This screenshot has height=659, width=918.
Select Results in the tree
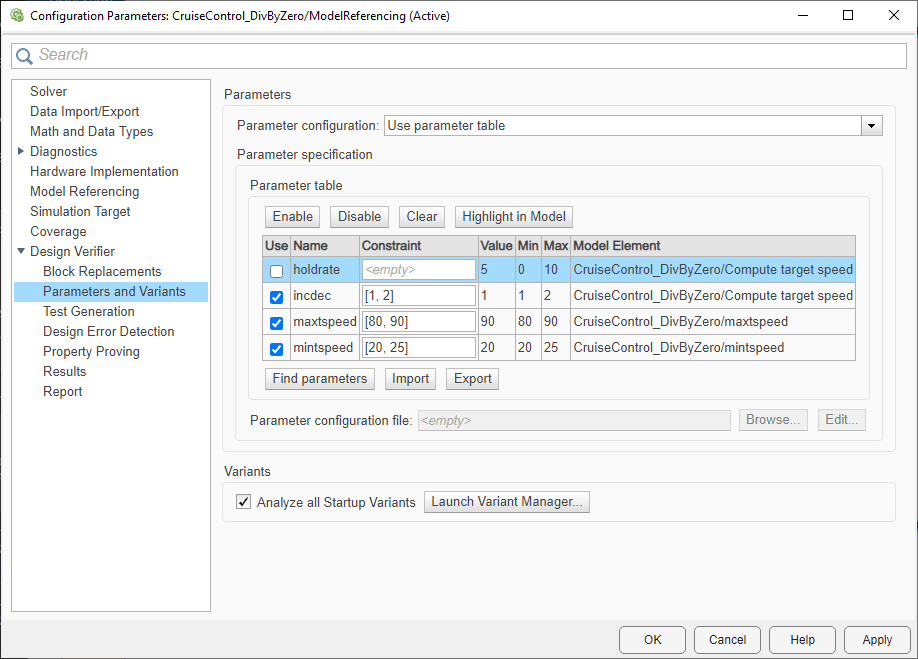pos(64,372)
